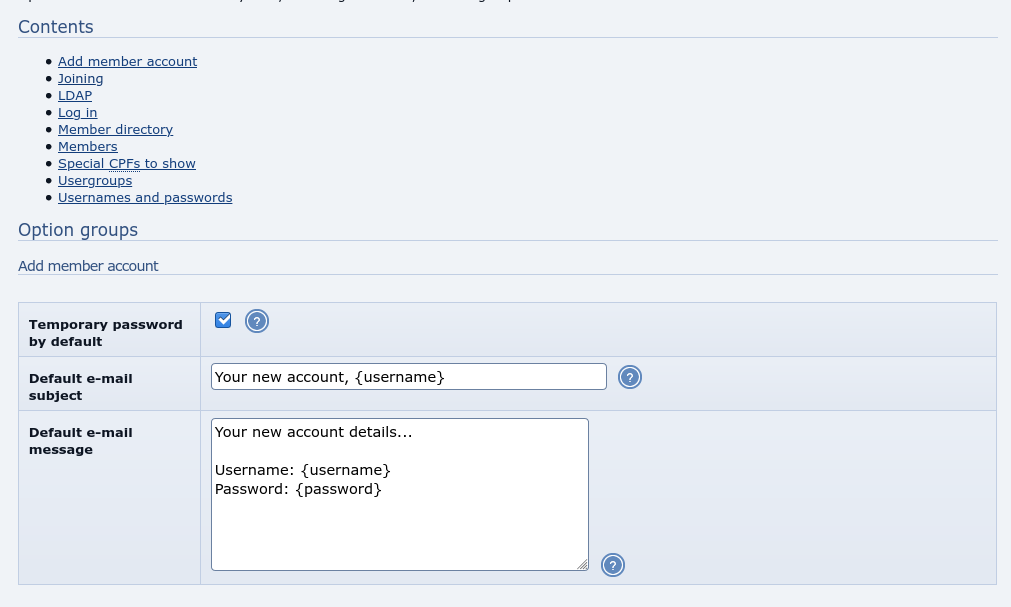Image resolution: width=1011 pixels, height=607 pixels.
Task: Open Usernames and passwords link
Action: [145, 197]
